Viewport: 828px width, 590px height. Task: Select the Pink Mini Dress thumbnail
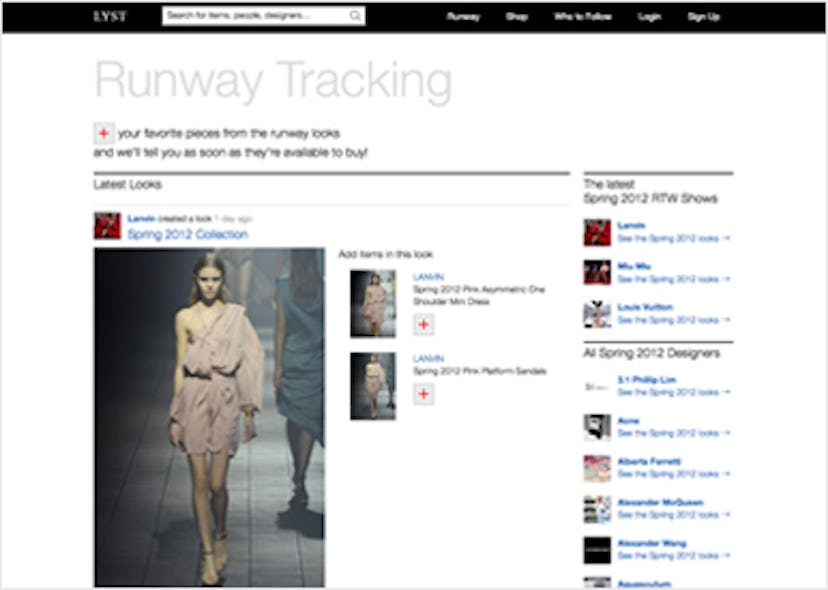click(373, 303)
